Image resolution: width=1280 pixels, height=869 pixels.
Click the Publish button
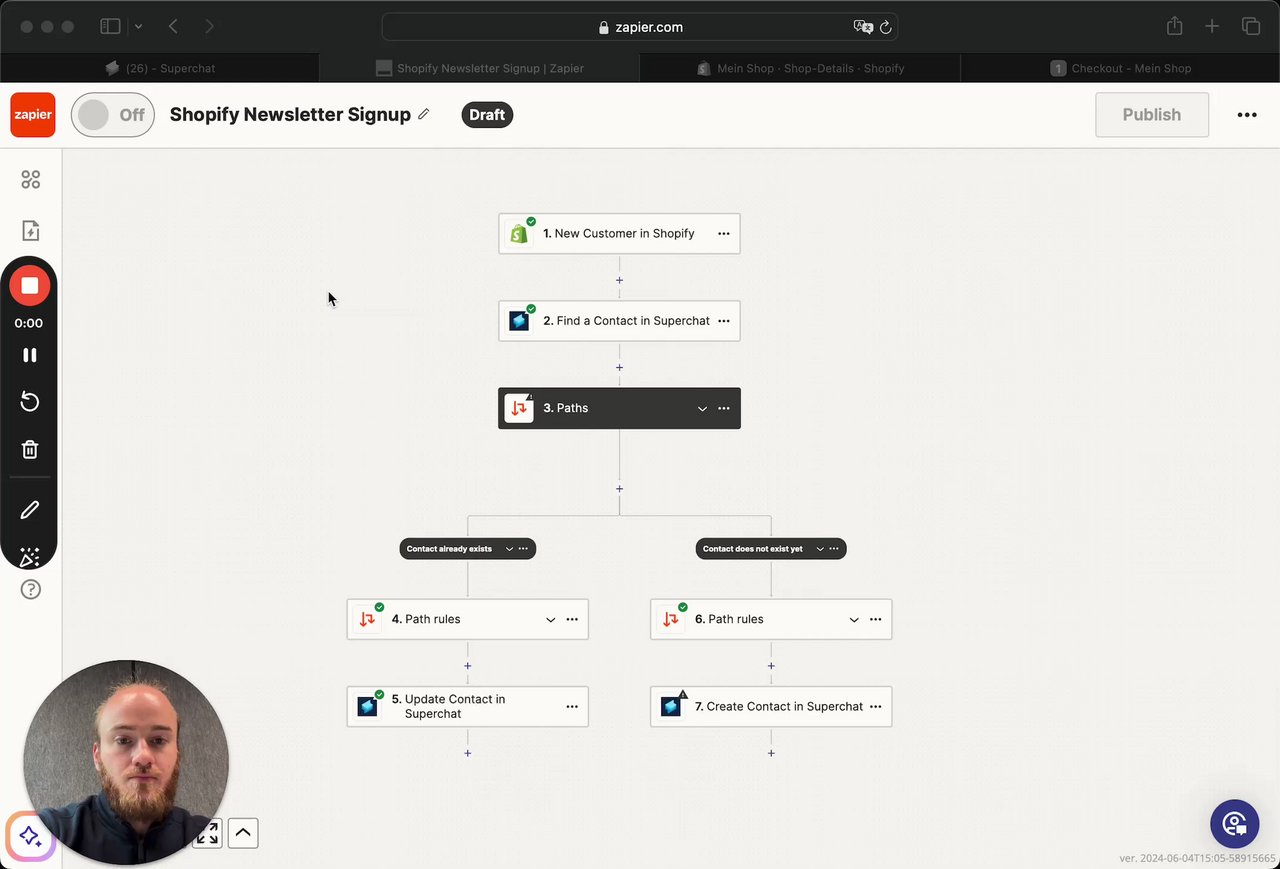point(1152,115)
